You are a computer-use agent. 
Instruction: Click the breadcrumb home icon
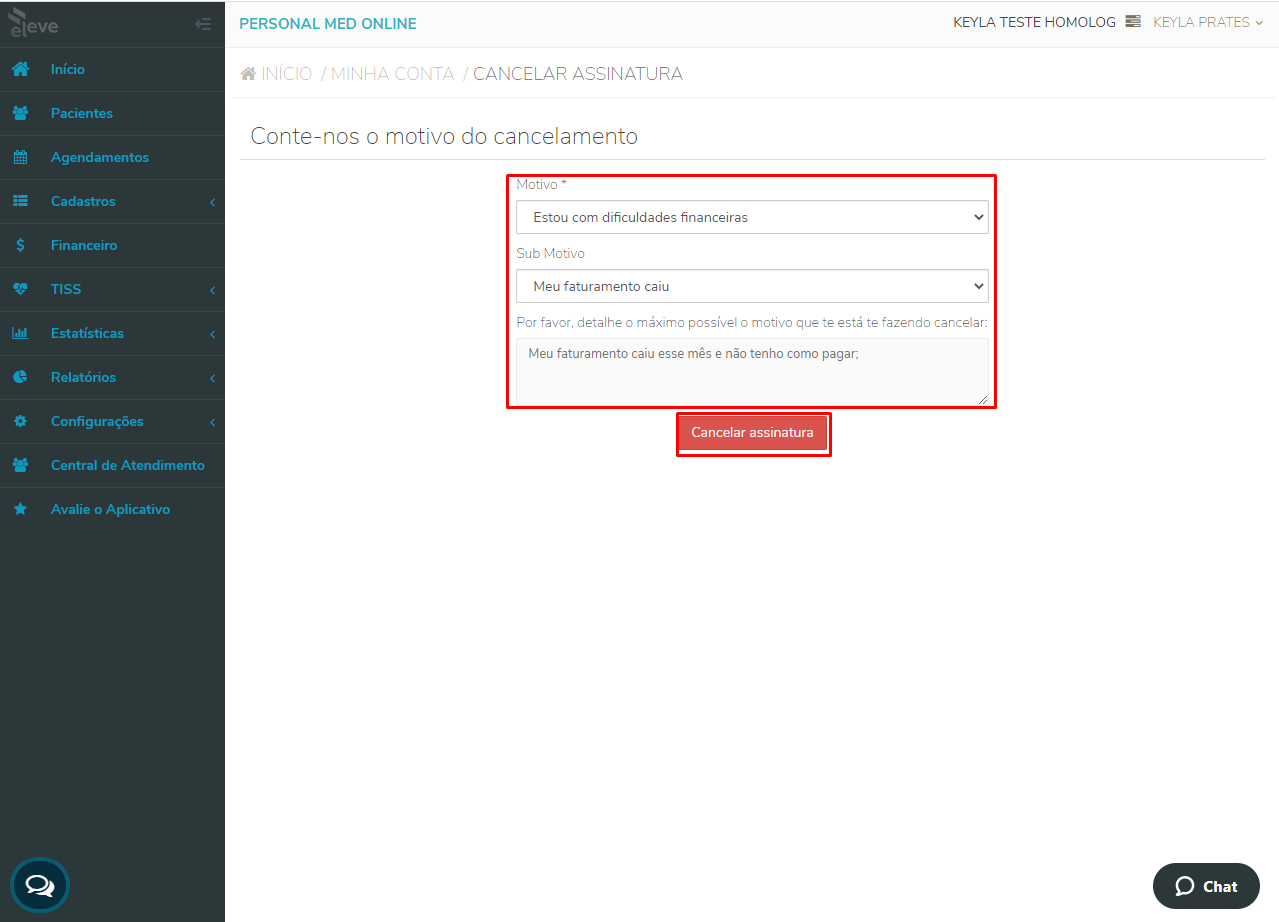coord(248,74)
